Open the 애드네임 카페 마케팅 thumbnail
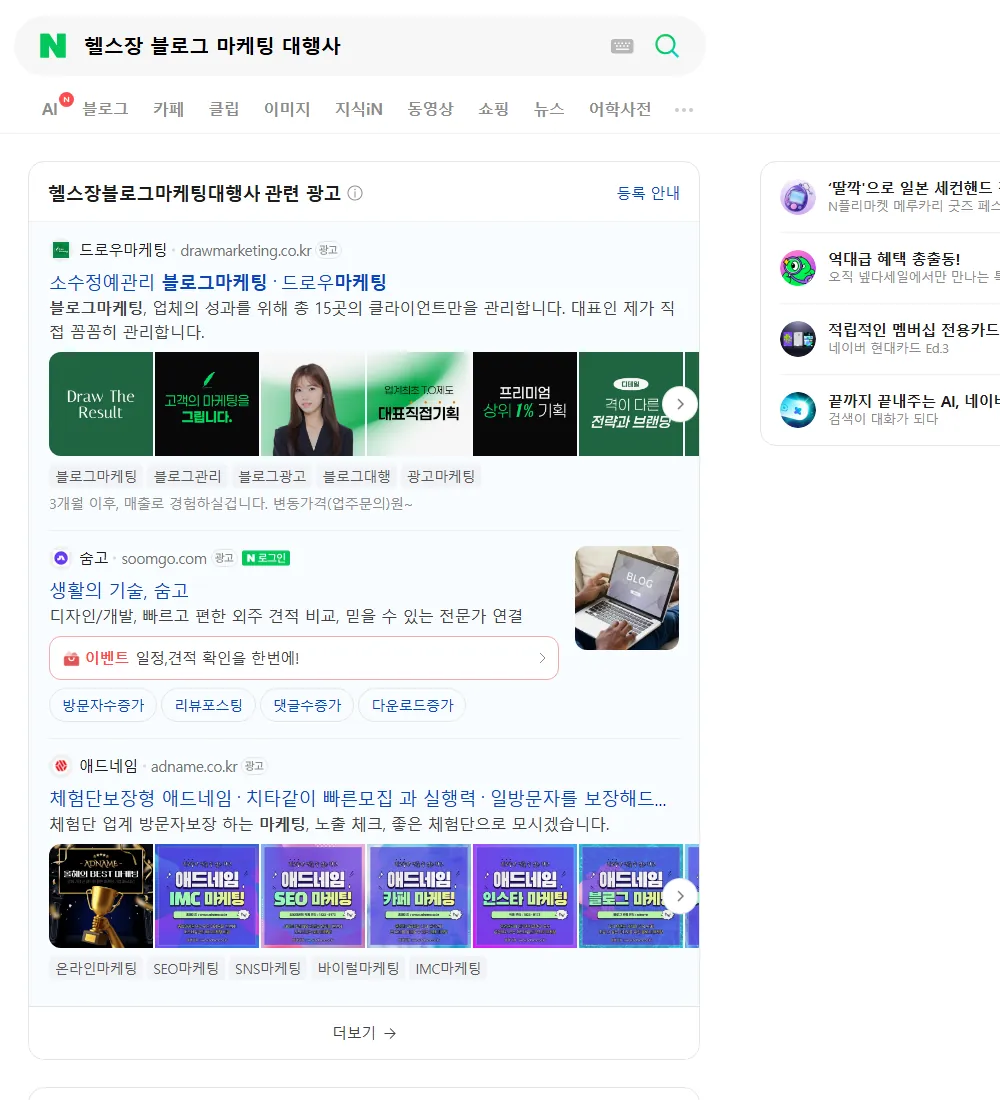The width and height of the screenshot is (1000, 1100). [419, 896]
